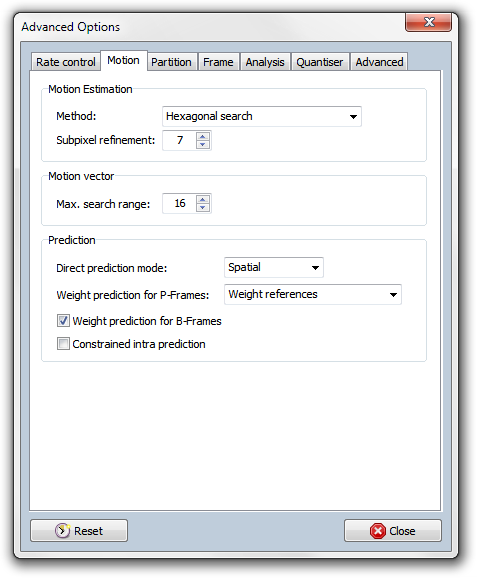Open the Advanced tab
The height and width of the screenshot is (578, 477).
pos(379,62)
